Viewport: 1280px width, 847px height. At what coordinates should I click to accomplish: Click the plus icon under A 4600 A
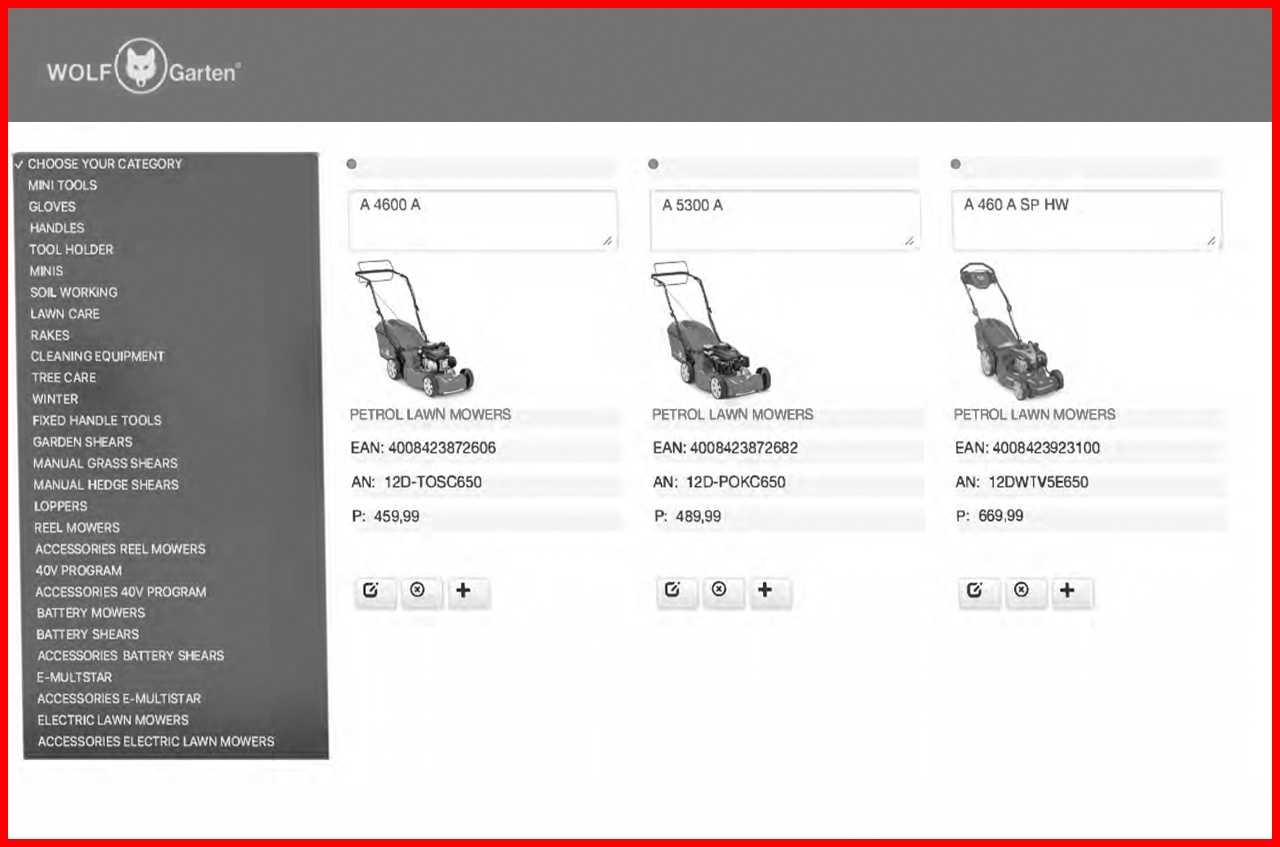tap(463, 591)
